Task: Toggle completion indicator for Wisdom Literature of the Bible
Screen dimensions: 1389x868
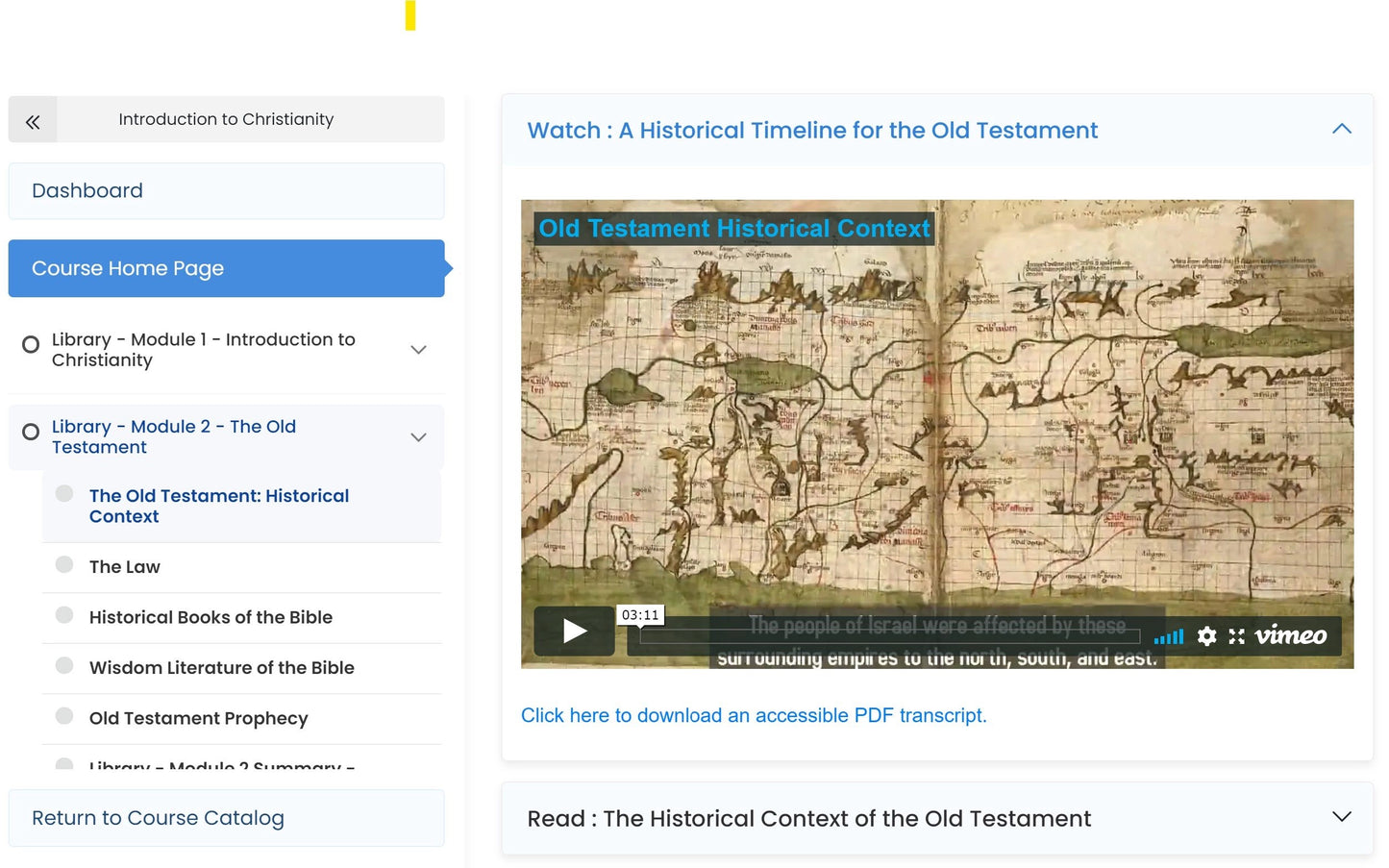Action: pyautogui.click(x=63, y=665)
